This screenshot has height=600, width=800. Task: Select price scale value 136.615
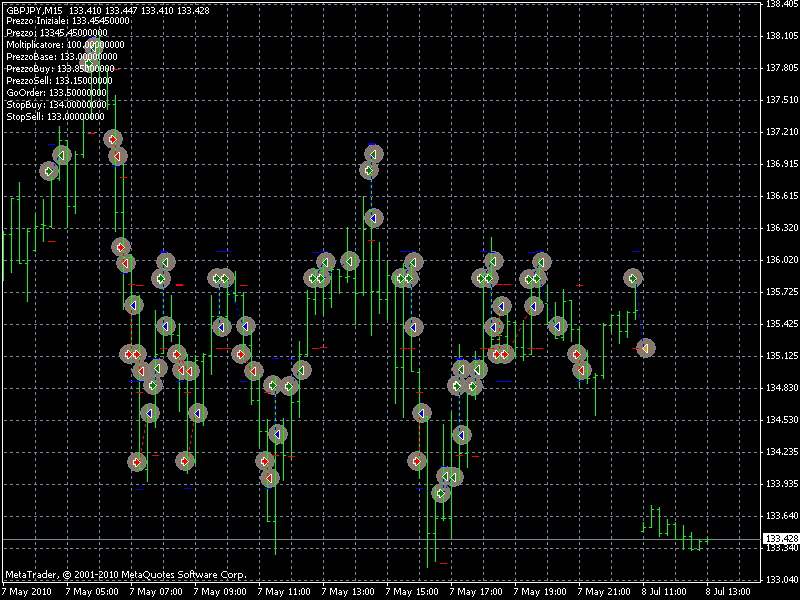coord(781,196)
